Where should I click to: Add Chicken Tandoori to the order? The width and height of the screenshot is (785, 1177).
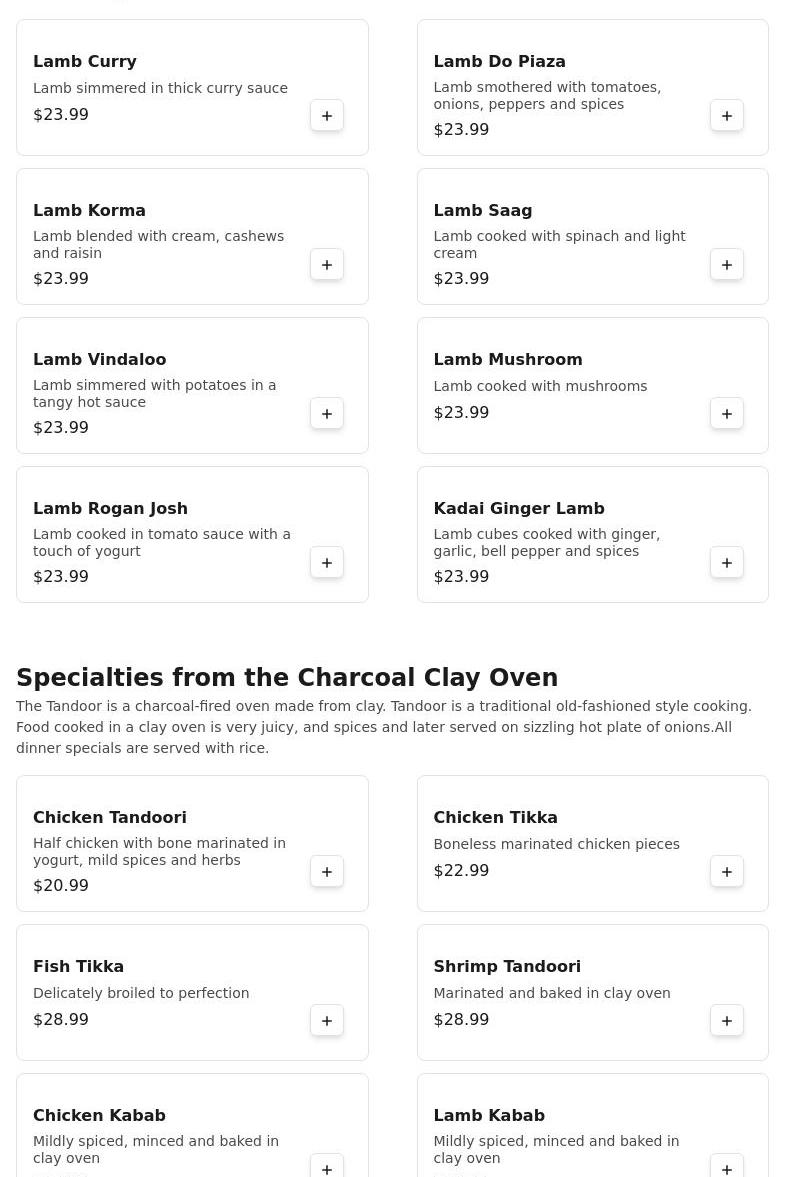(x=327, y=872)
